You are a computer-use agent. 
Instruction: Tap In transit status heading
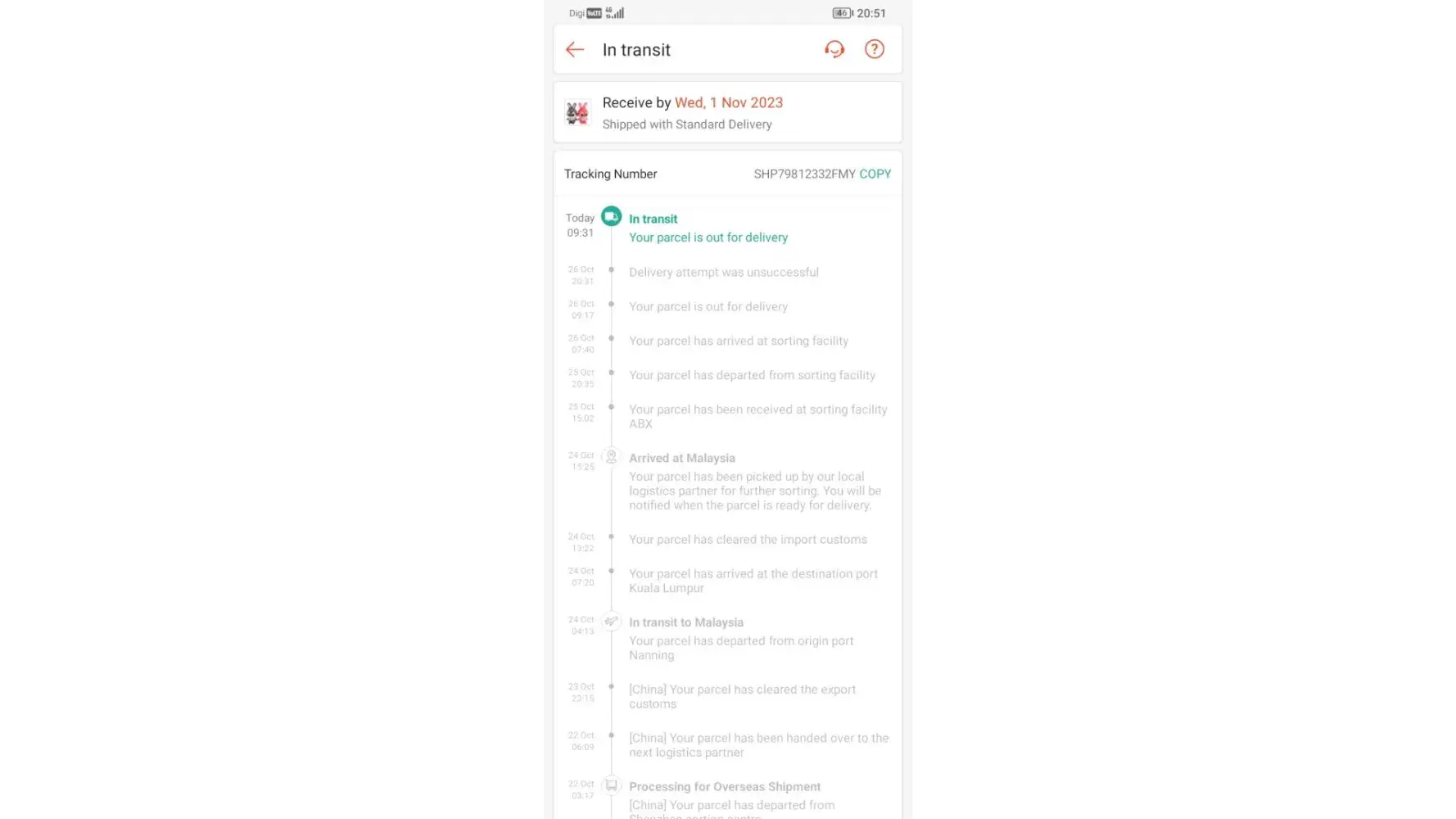653,219
